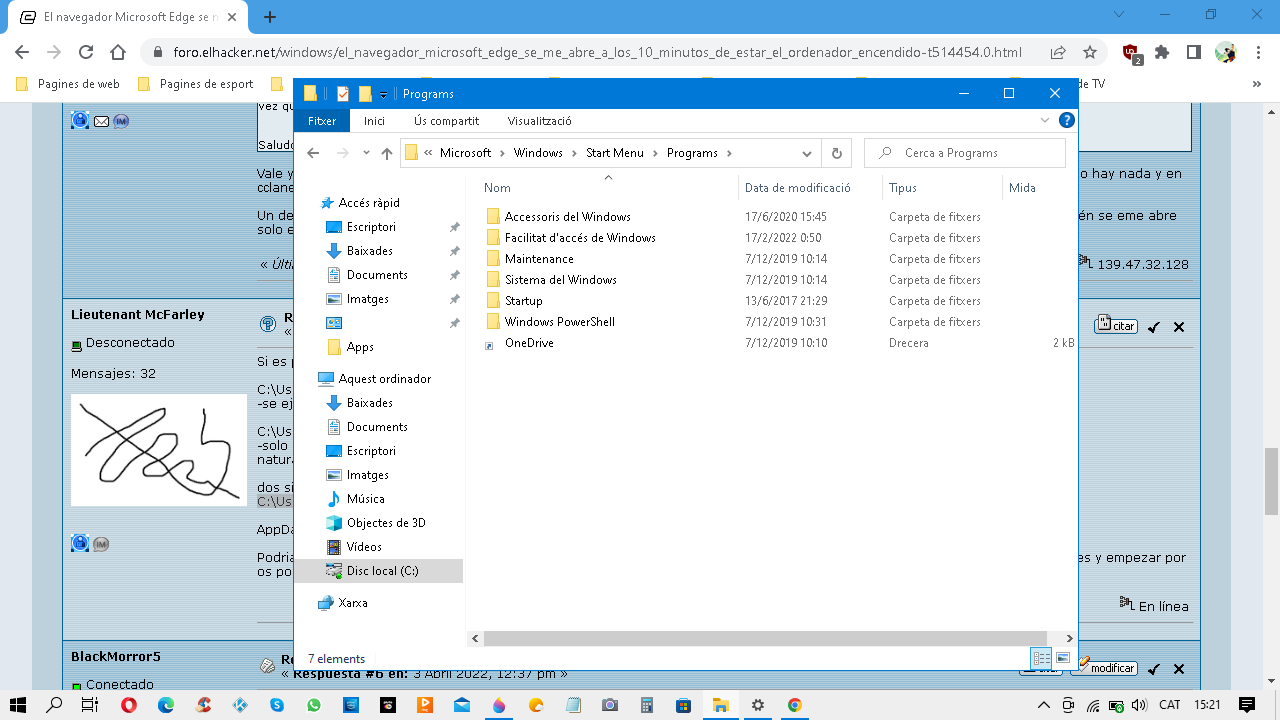Screen dimensions: 1280x720
Task: Show hidden system tray icons
Action: tap(1046, 705)
